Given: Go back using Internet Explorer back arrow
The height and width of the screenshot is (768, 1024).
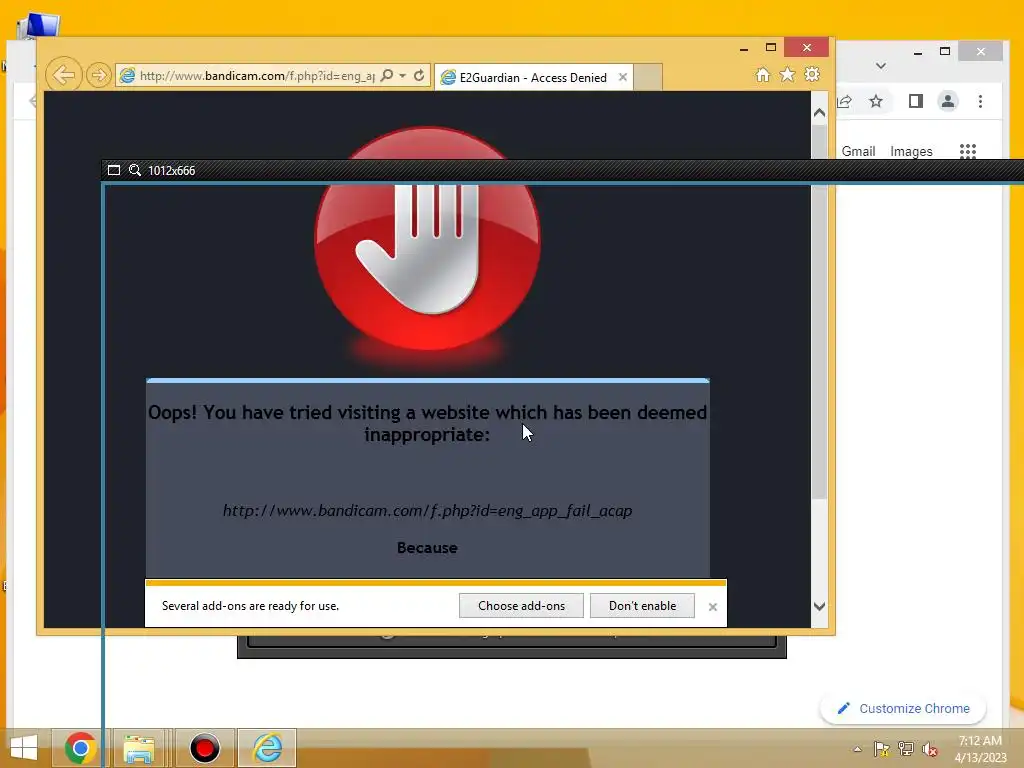Looking at the screenshot, I should 64,75.
